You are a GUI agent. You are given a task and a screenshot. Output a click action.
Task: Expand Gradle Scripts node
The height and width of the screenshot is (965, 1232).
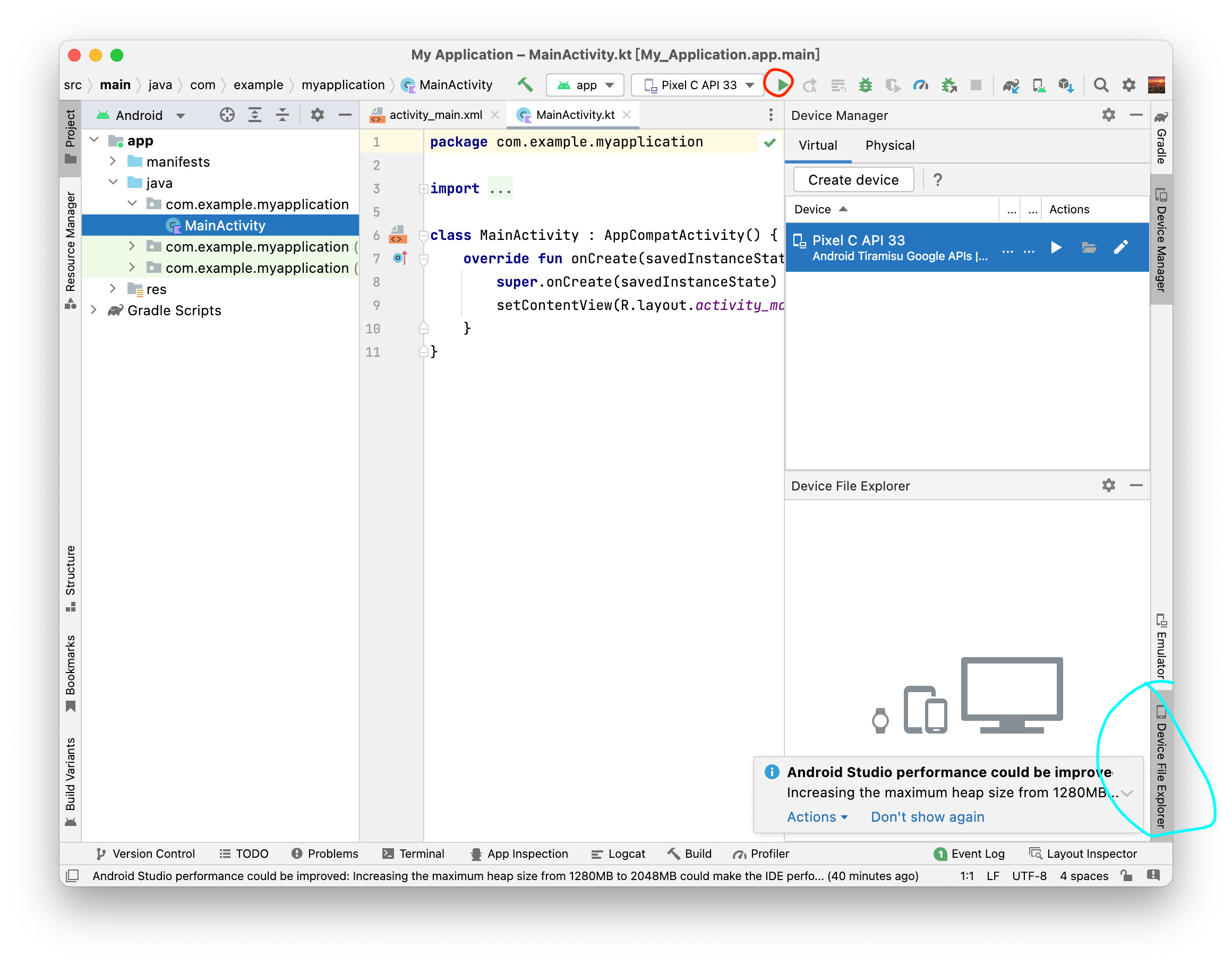pyautogui.click(x=95, y=310)
